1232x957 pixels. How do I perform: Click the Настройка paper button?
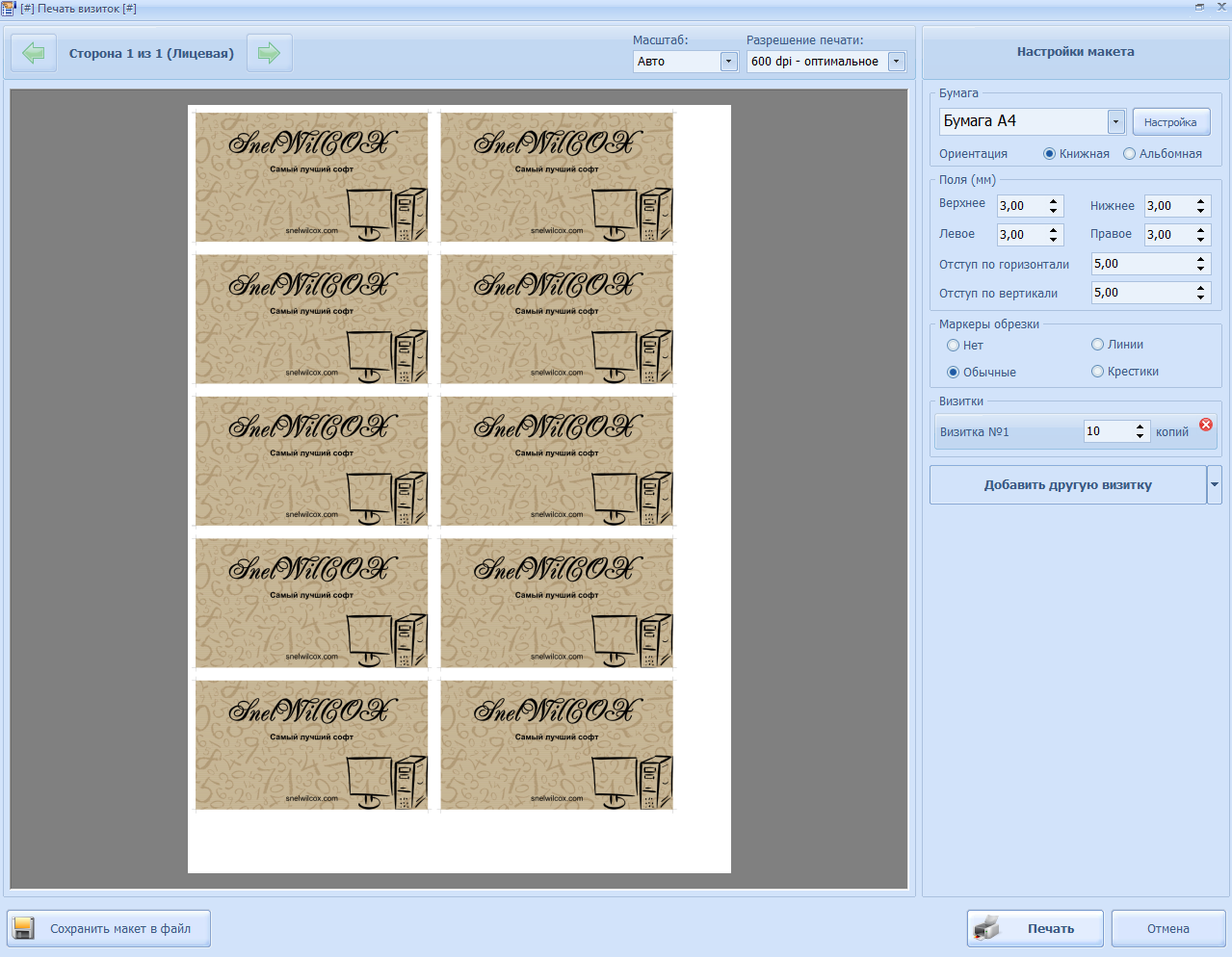click(x=1170, y=122)
